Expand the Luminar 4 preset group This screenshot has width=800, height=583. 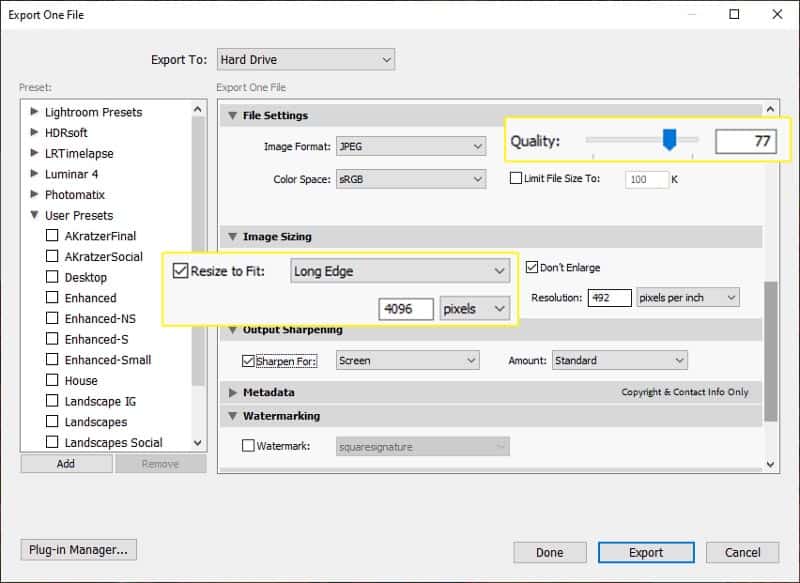click(34, 173)
